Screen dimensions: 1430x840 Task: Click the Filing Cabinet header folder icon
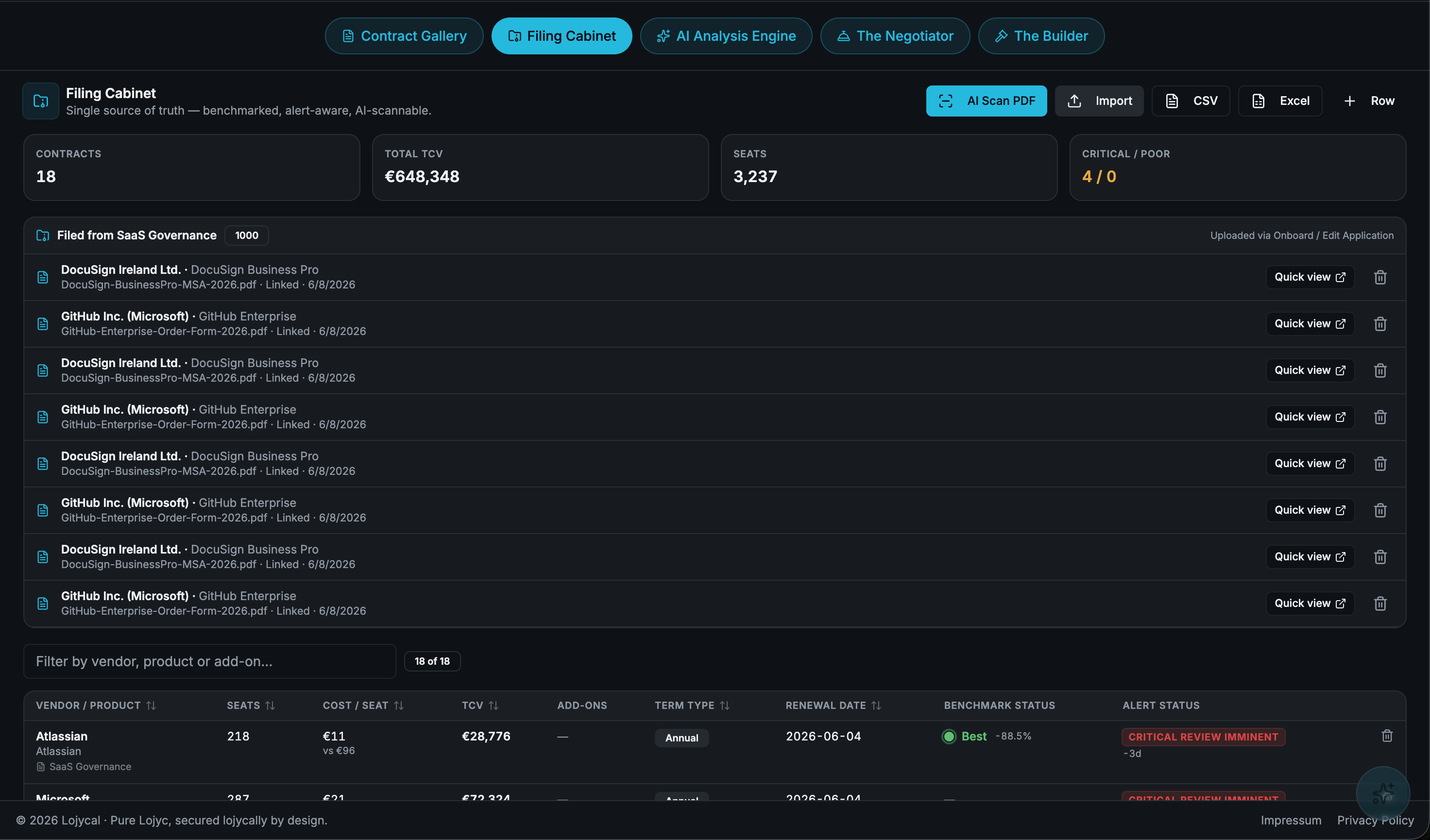[x=41, y=101]
